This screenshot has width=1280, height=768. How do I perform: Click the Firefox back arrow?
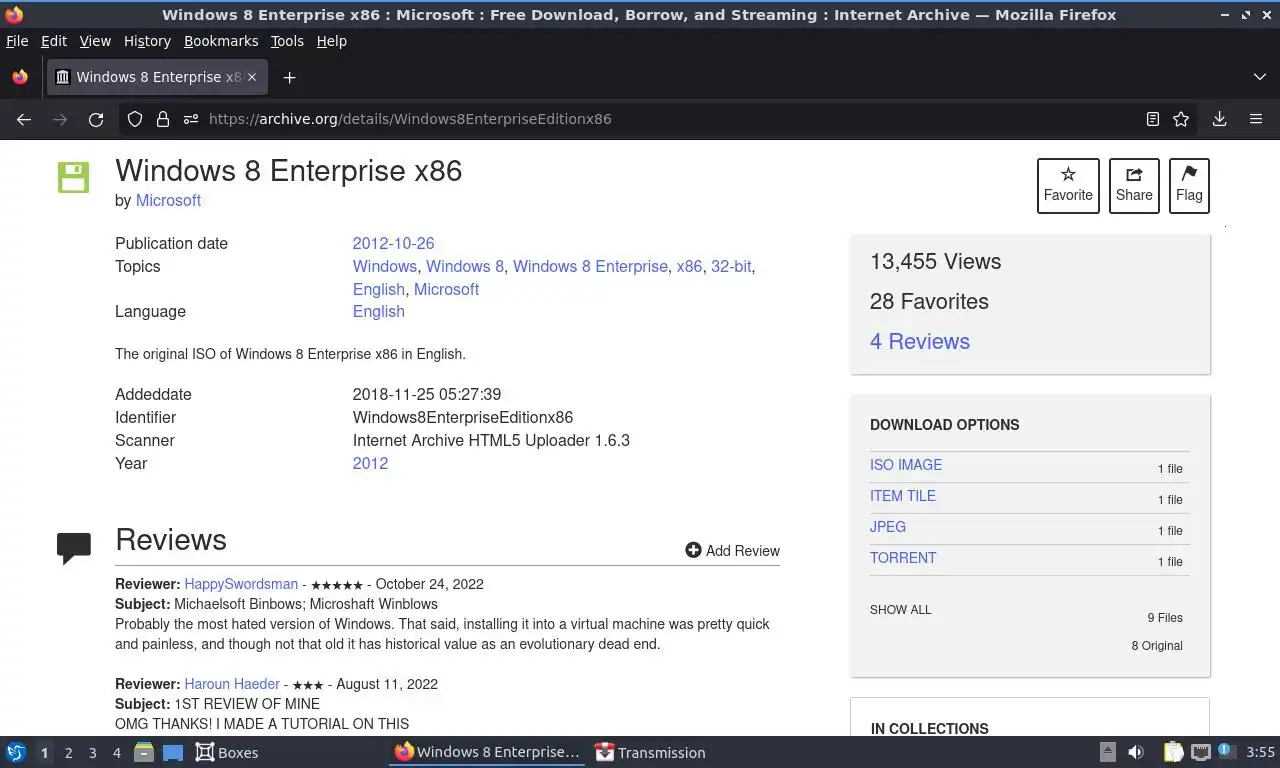[x=24, y=119]
